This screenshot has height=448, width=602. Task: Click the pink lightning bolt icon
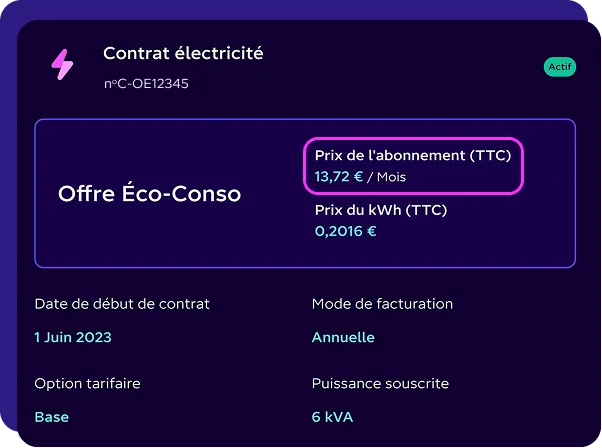pos(62,64)
